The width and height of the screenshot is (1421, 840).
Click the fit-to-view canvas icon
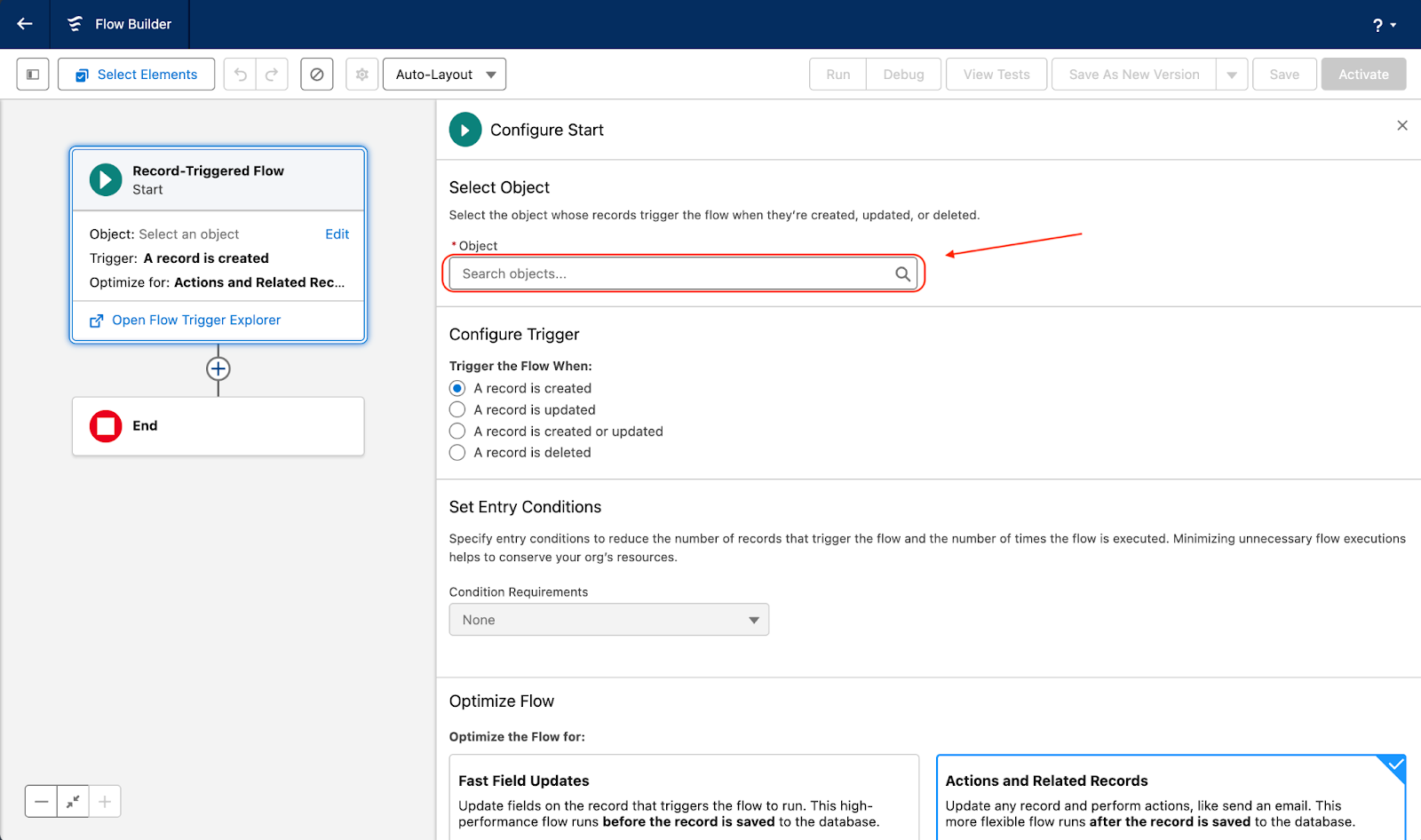73,802
